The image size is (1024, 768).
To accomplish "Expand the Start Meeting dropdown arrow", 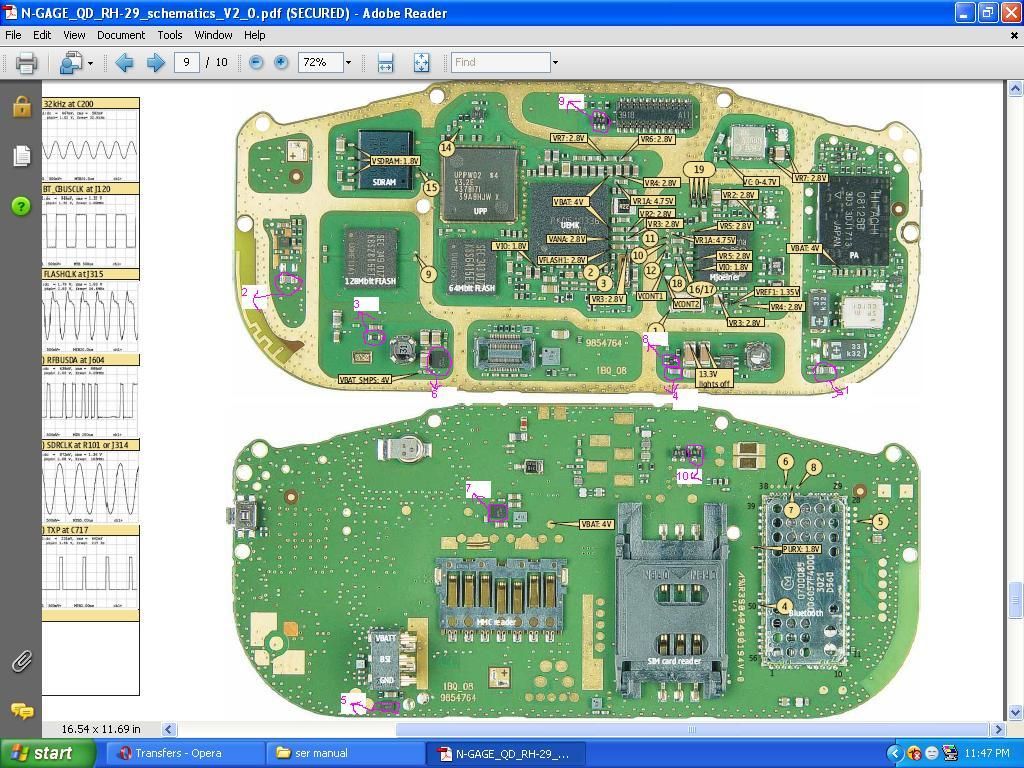I will coord(90,63).
